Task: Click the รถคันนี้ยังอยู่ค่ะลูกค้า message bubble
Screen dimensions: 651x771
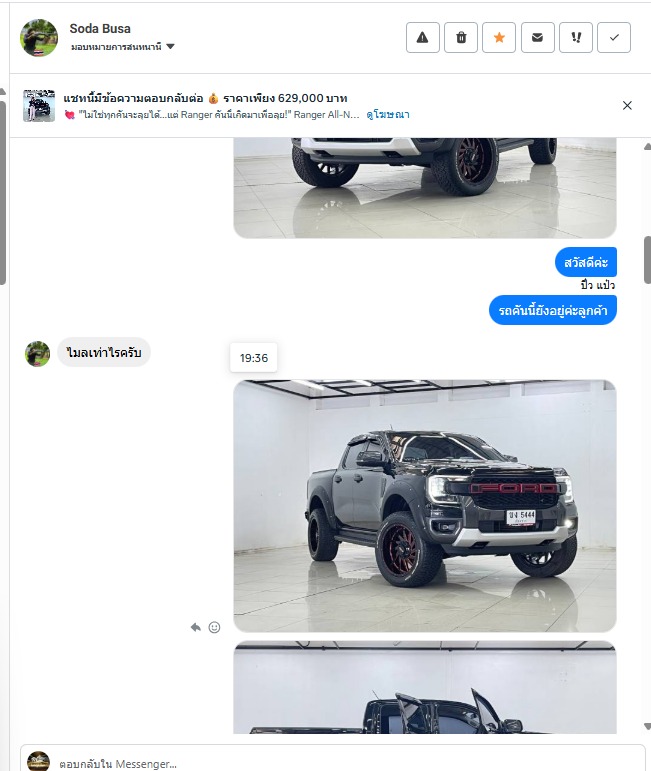Action: (x=553, y=310)
